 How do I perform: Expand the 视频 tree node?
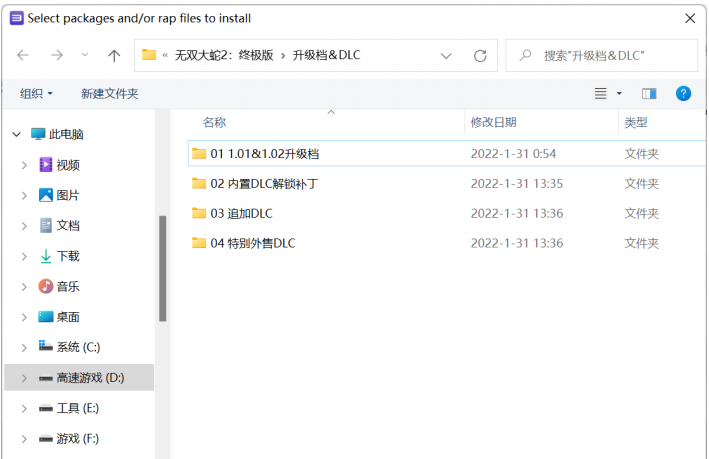23,165
